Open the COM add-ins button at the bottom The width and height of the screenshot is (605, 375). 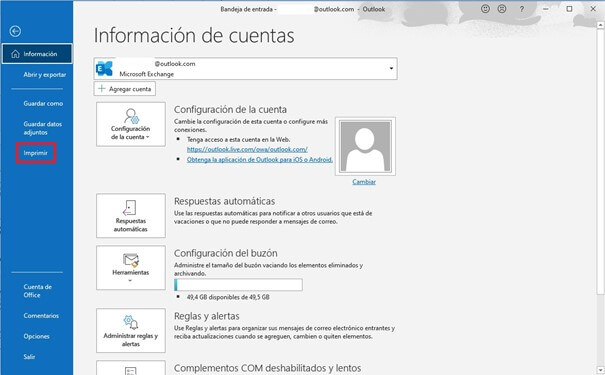(131, 368)
